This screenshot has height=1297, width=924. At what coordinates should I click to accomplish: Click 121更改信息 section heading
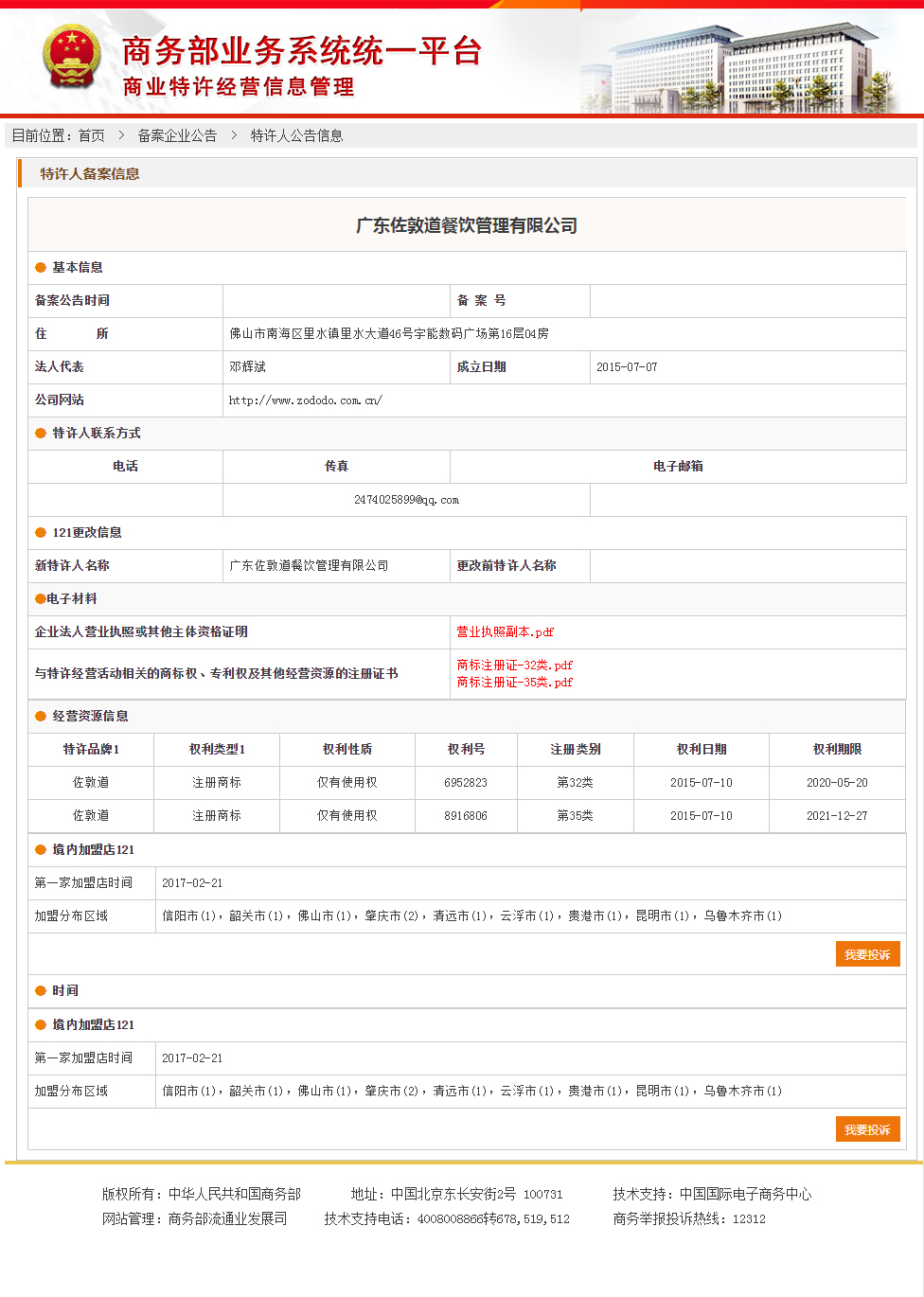[87, 532]
